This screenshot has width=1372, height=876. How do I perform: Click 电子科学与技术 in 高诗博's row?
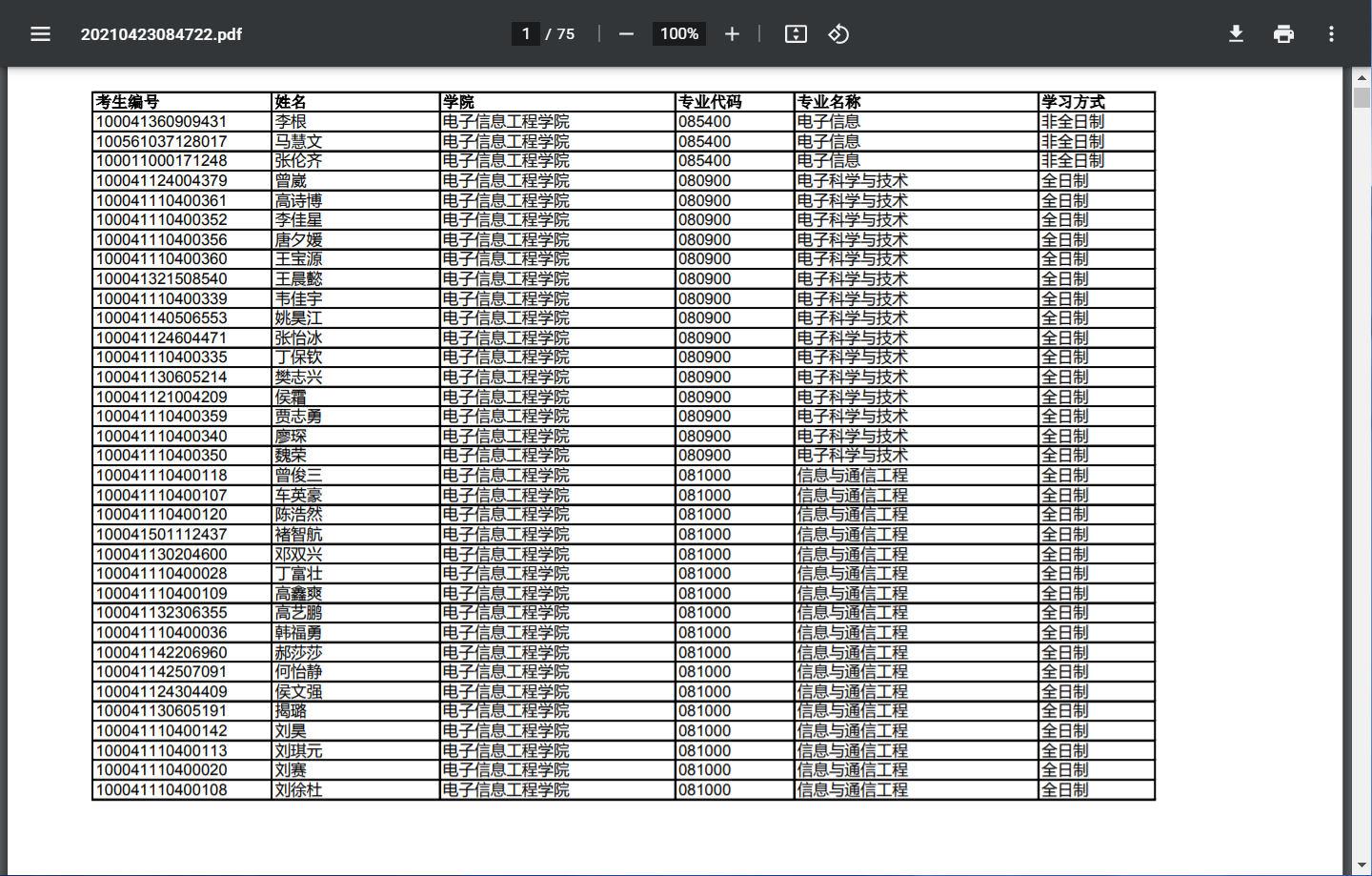coord(853,200)
